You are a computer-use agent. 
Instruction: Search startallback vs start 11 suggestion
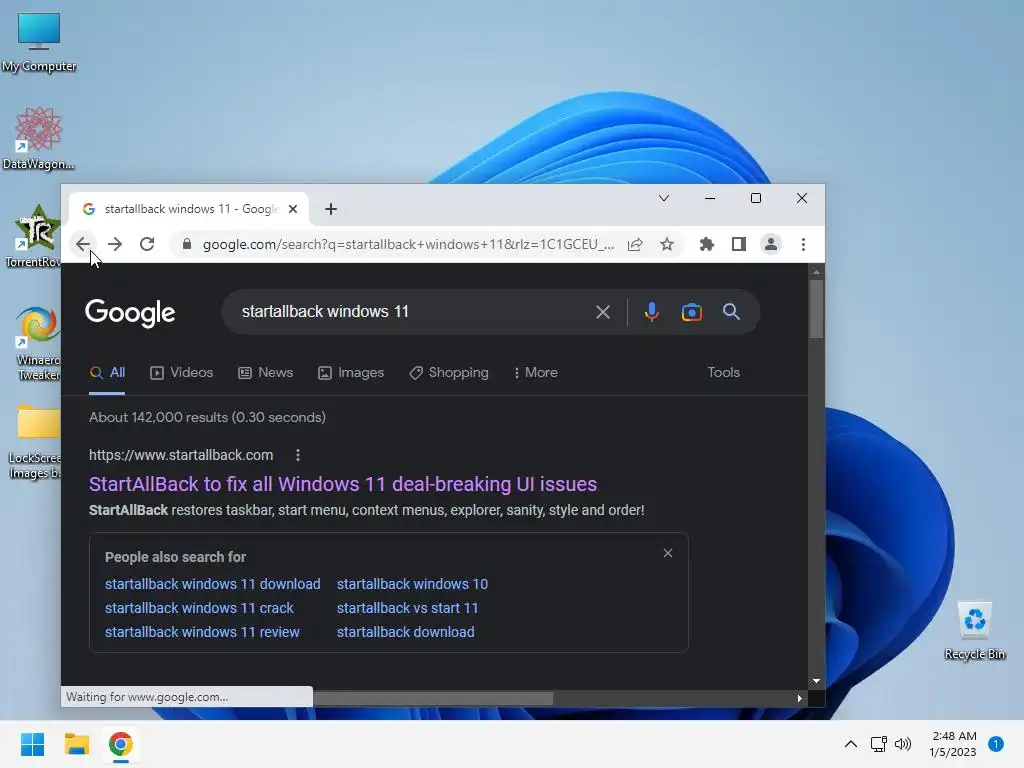(x=408, y=608)
